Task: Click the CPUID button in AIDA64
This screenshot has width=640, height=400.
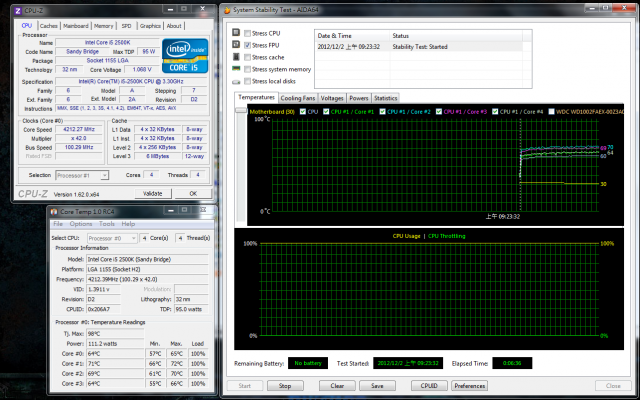Action: [429, 386]
